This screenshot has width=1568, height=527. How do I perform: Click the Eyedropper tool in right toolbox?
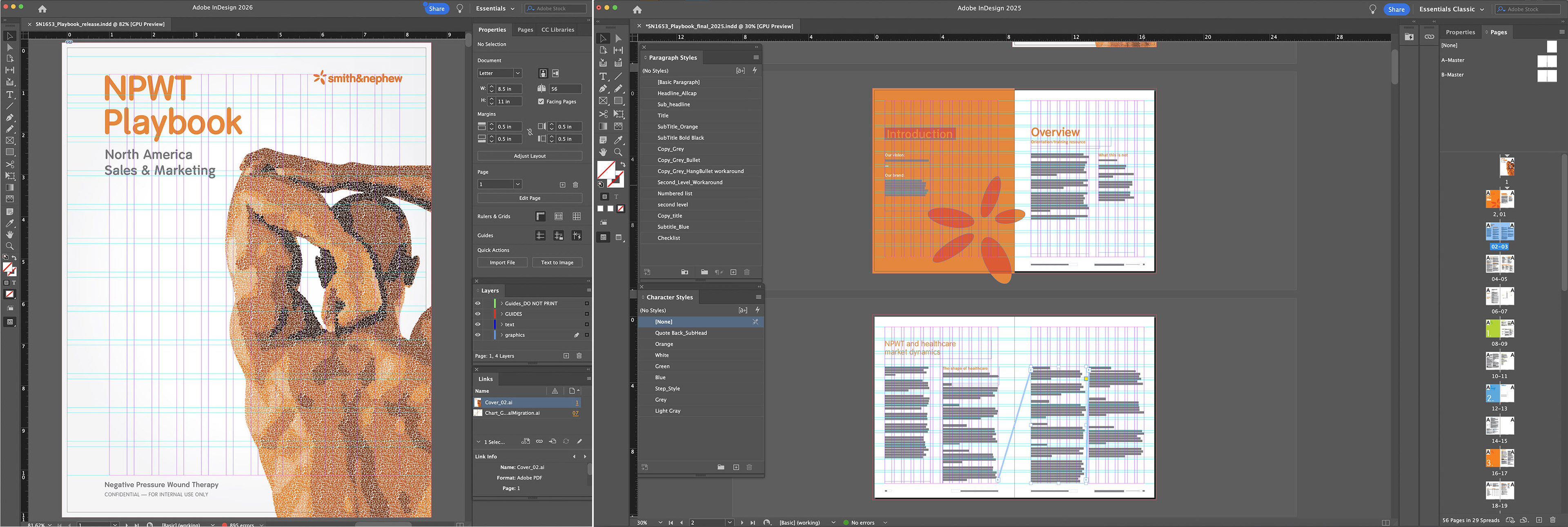[x=619, y=139]
